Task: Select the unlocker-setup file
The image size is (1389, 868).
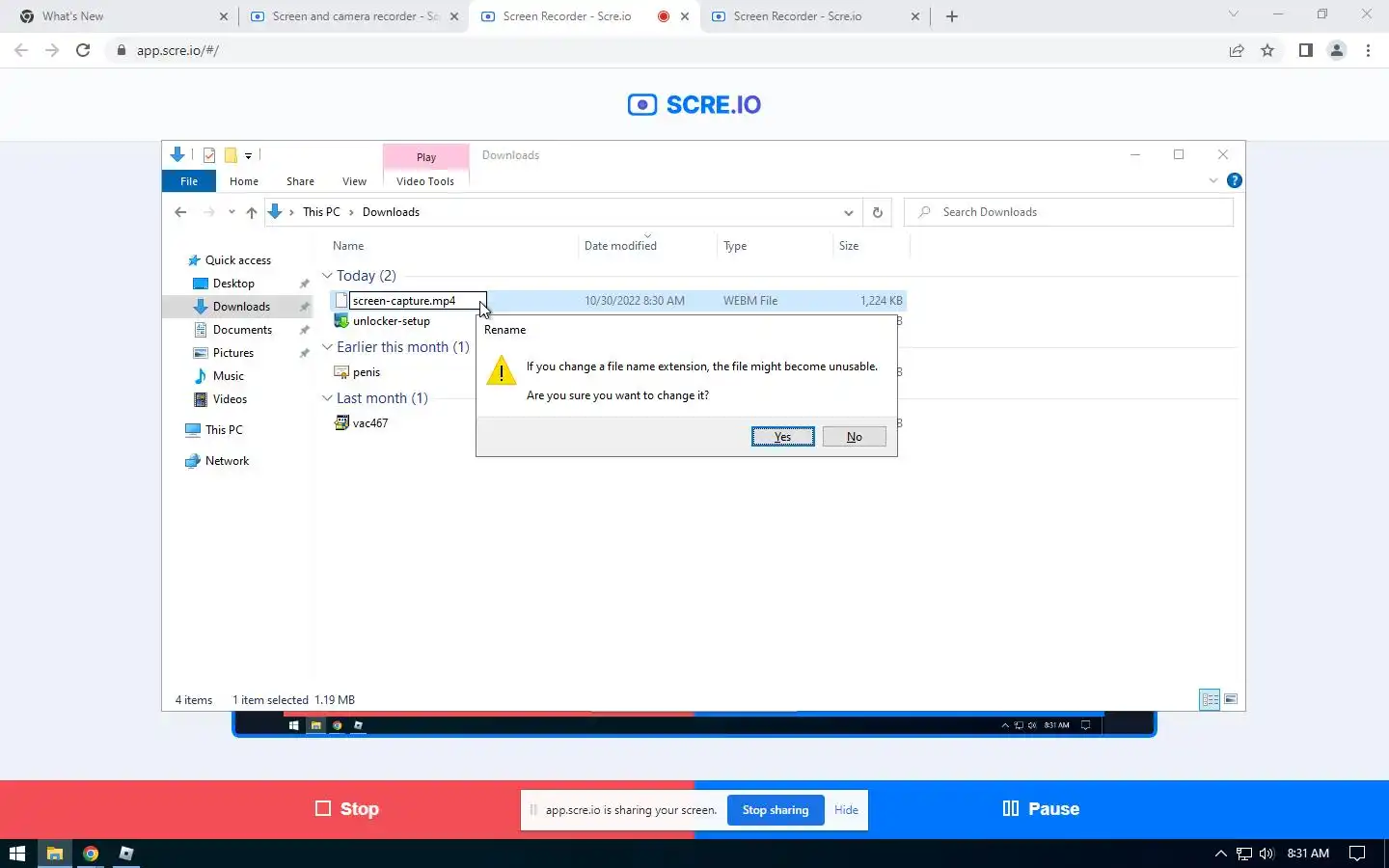Action: 391,321
